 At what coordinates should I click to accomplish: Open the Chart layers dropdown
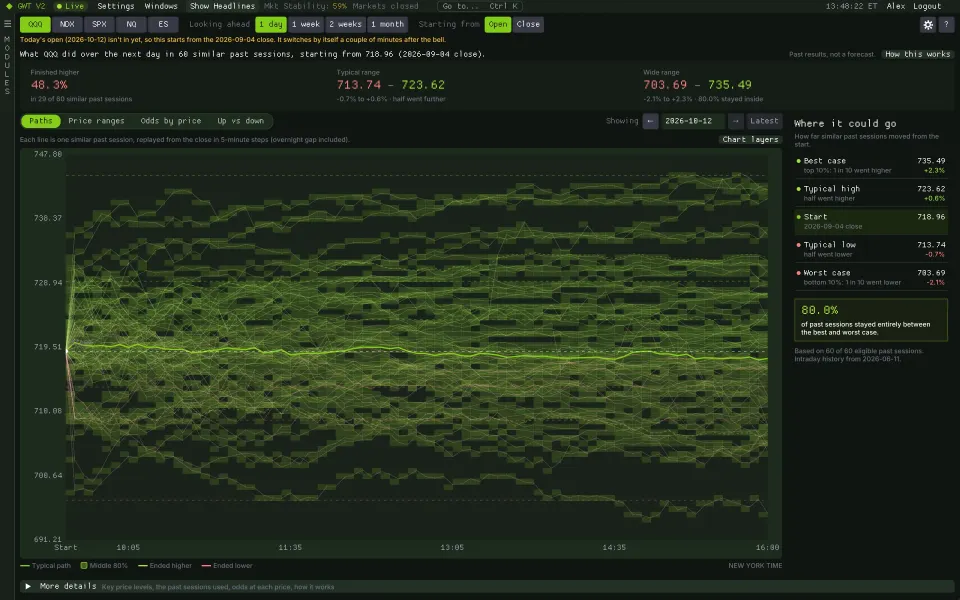[750, 140]
